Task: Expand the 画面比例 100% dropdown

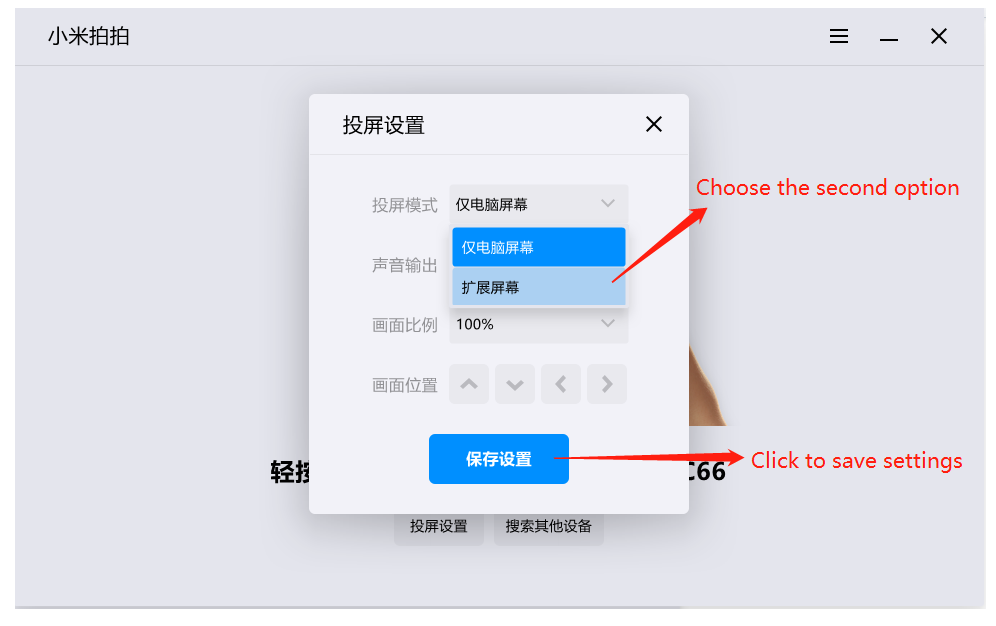Action: 539,324
